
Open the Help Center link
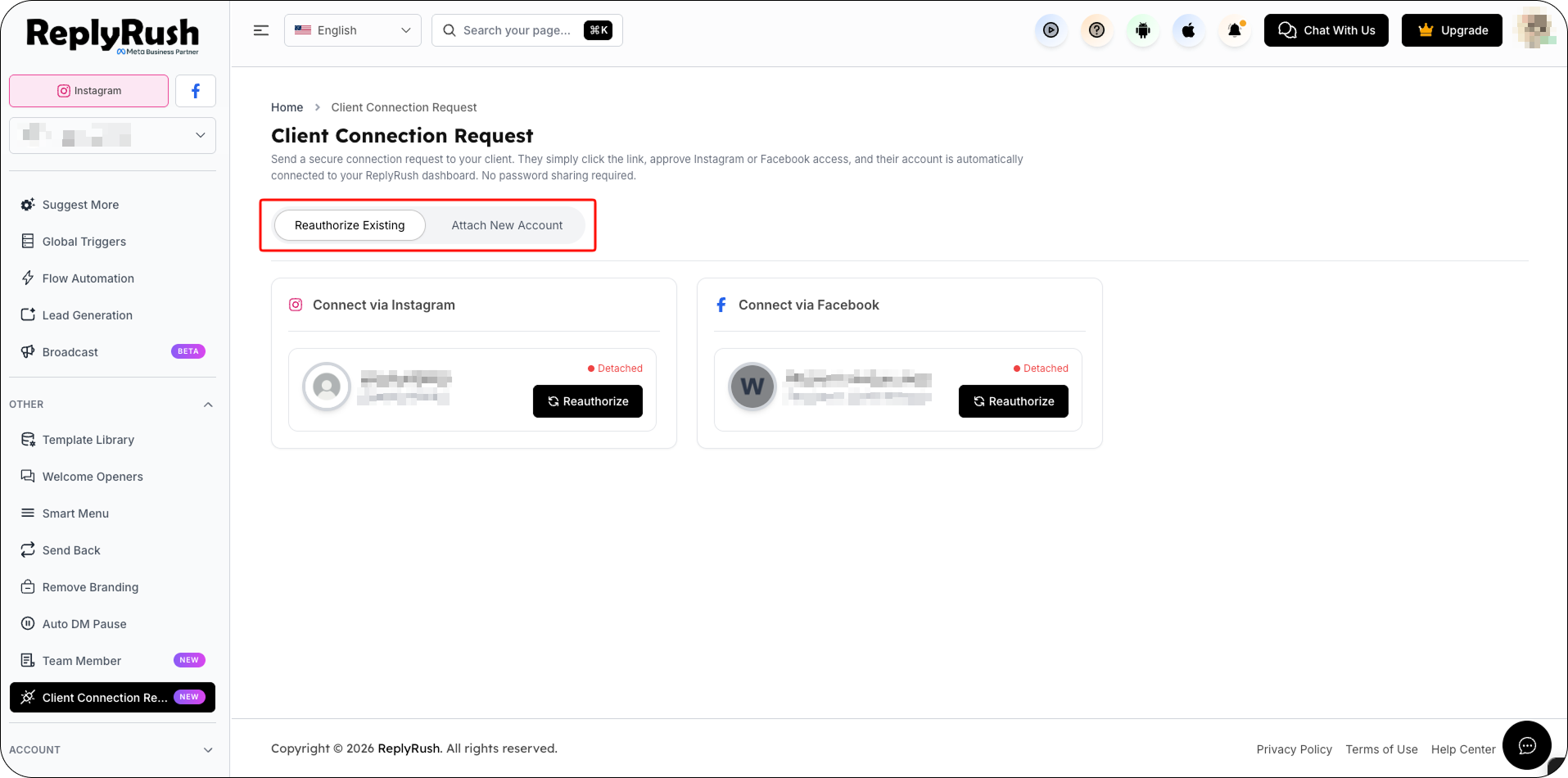tap(1463, 749)
